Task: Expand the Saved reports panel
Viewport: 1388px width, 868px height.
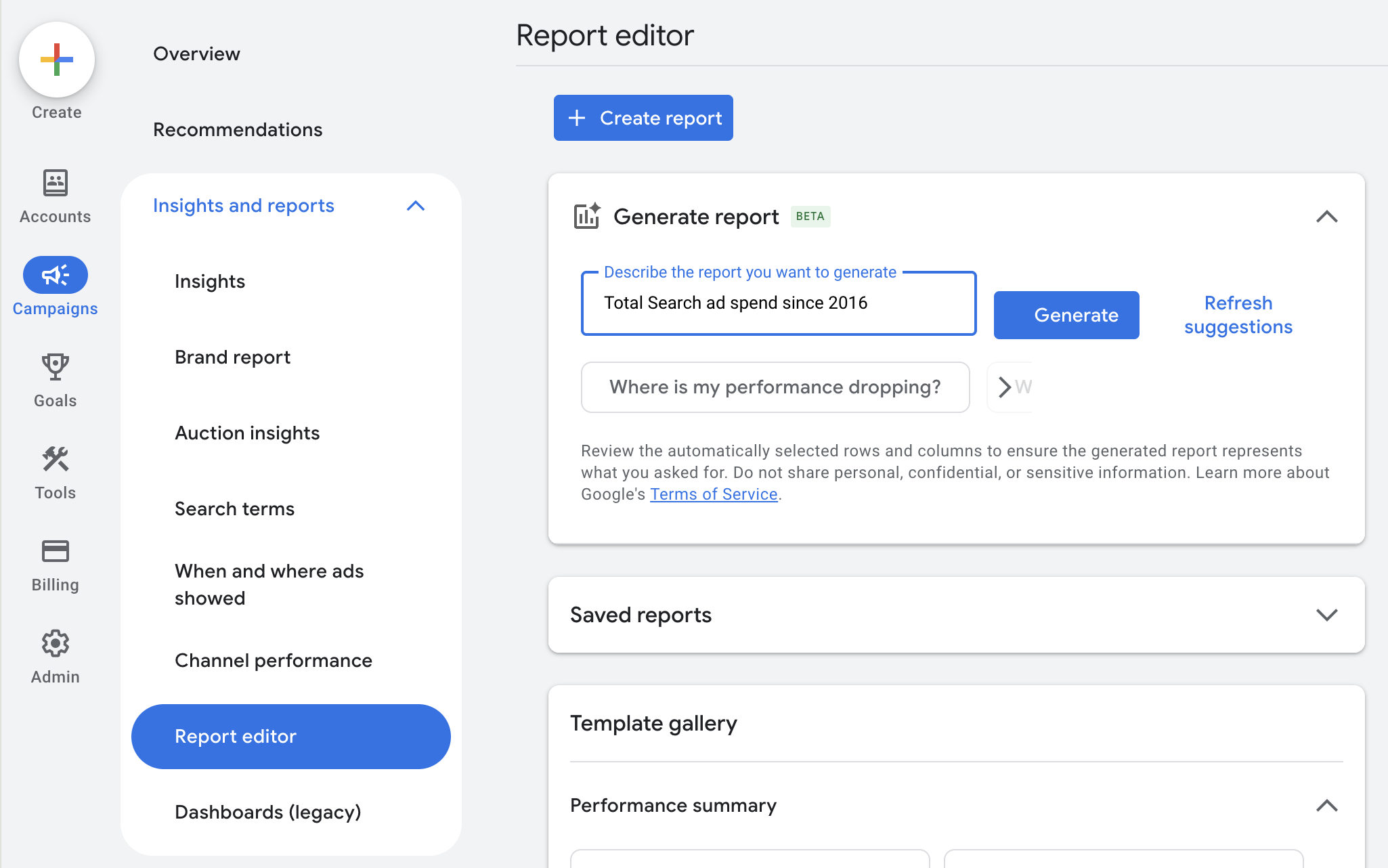Action: 1327,615
